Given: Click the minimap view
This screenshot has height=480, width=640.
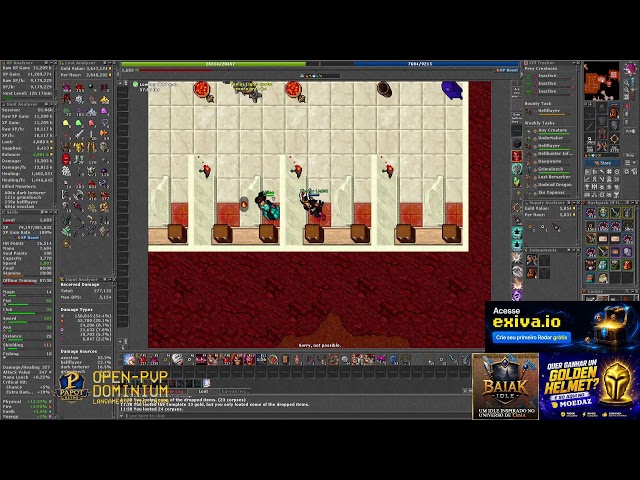Looking at the screenshot, I should (601, 81).
